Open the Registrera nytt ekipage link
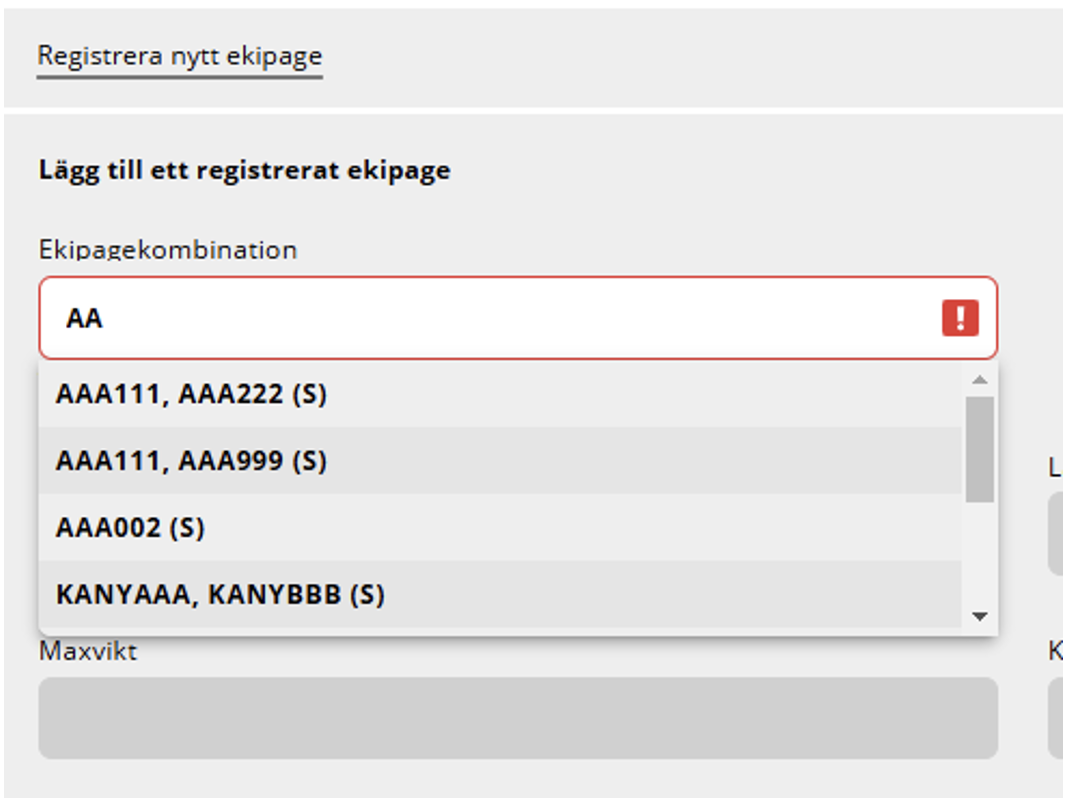The height and width of the screenshot is (810, 1068). pyautogui.click(x=180, y=56)
